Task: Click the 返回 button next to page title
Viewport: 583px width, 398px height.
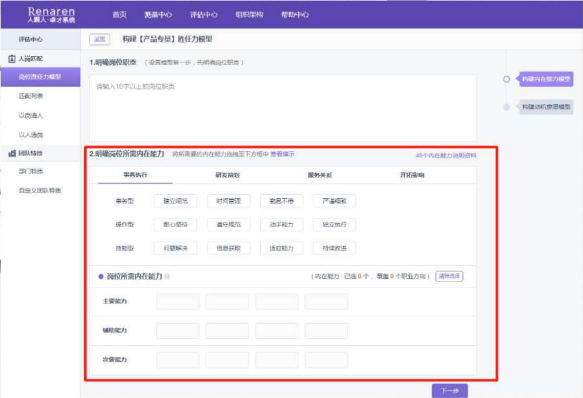Action: point(99,39)
